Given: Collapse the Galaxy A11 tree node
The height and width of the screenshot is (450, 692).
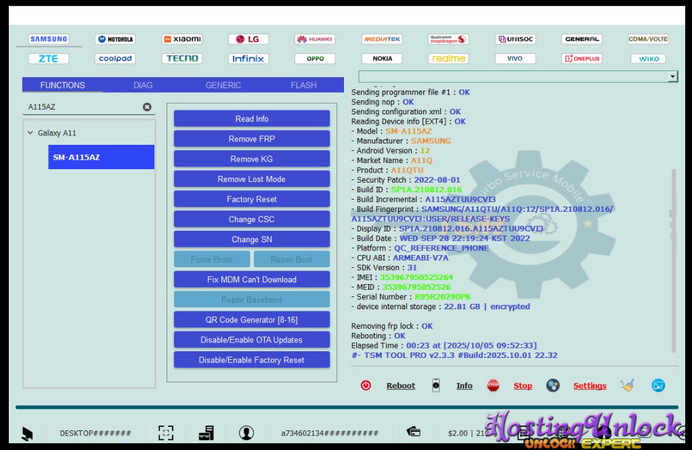Looking at the screenshot, I should (x=30, y=133).
